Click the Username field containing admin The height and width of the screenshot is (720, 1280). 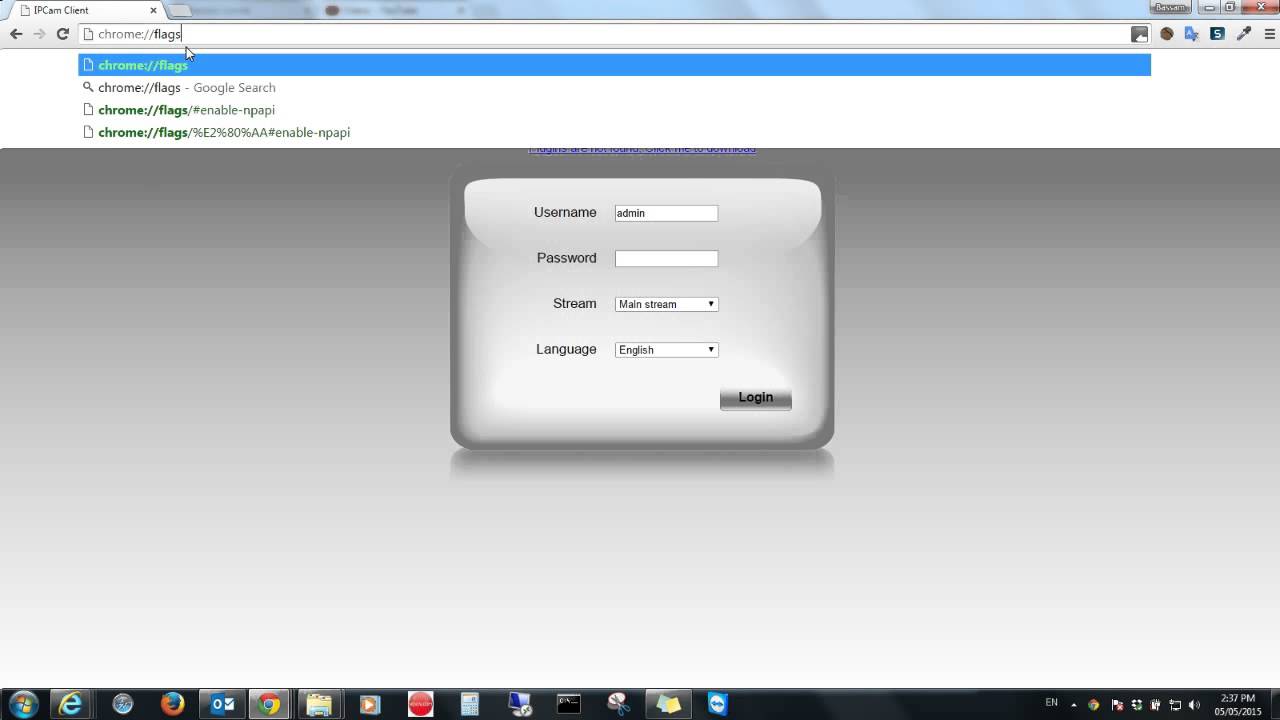point(666,213)
